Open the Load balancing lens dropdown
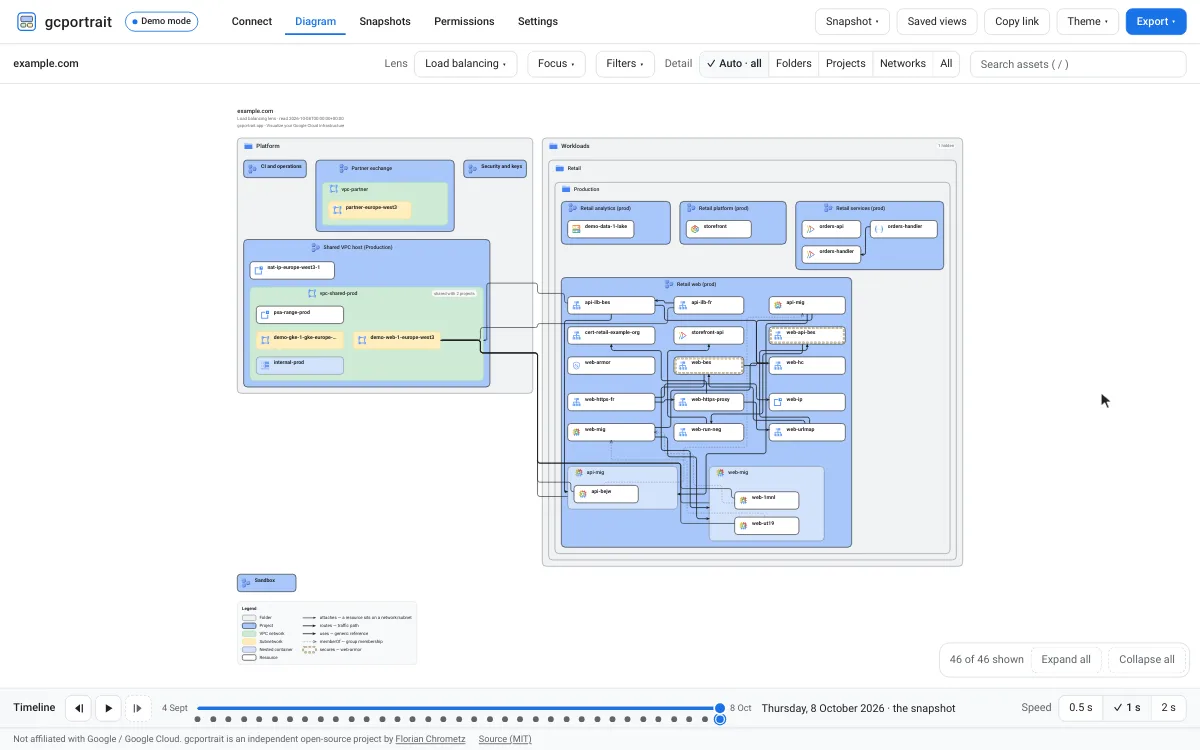Viewport: 1200px width, 750px height. (466, 64)
